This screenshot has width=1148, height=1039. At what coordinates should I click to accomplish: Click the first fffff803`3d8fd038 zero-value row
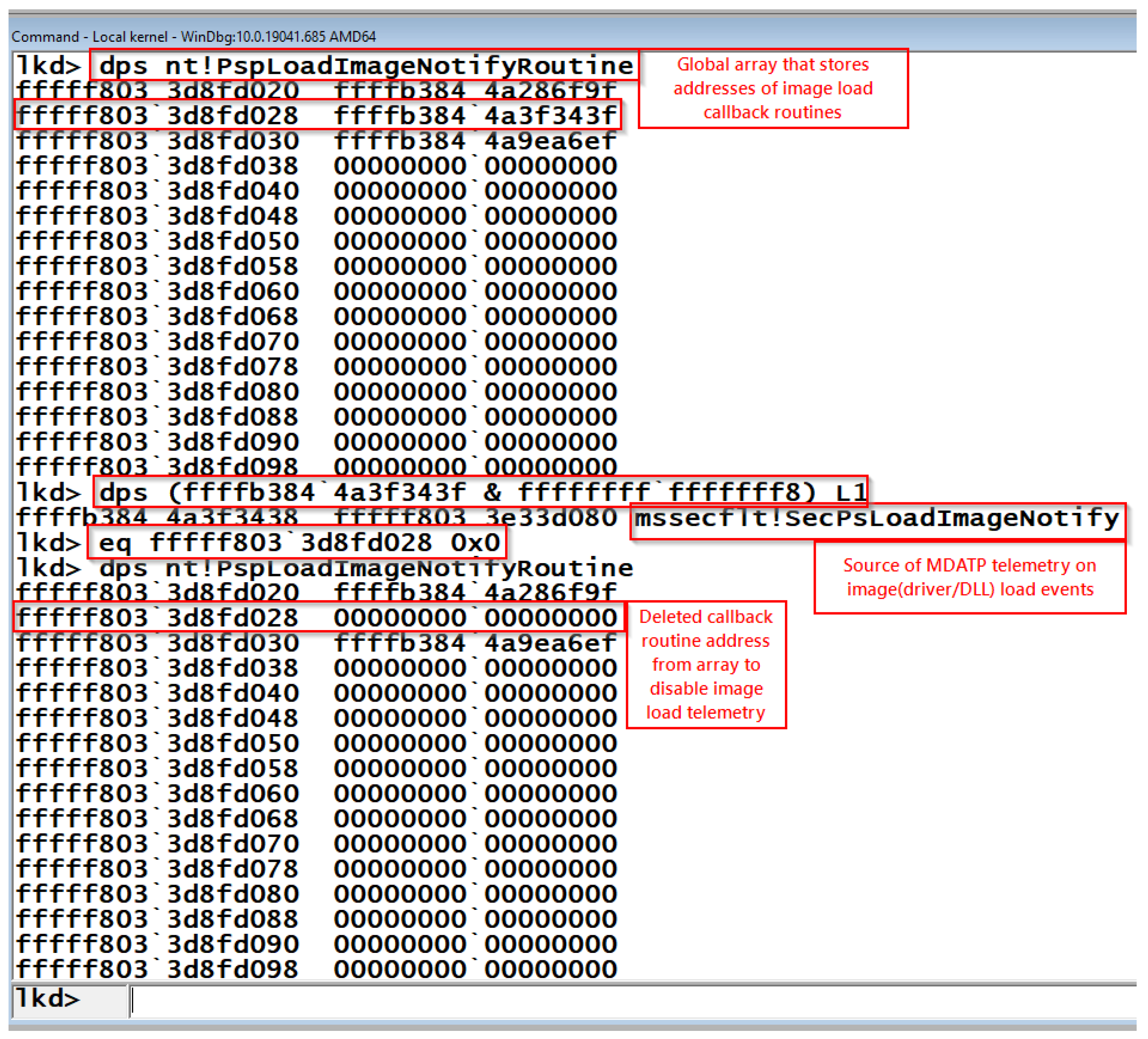(x=317, y=166)
